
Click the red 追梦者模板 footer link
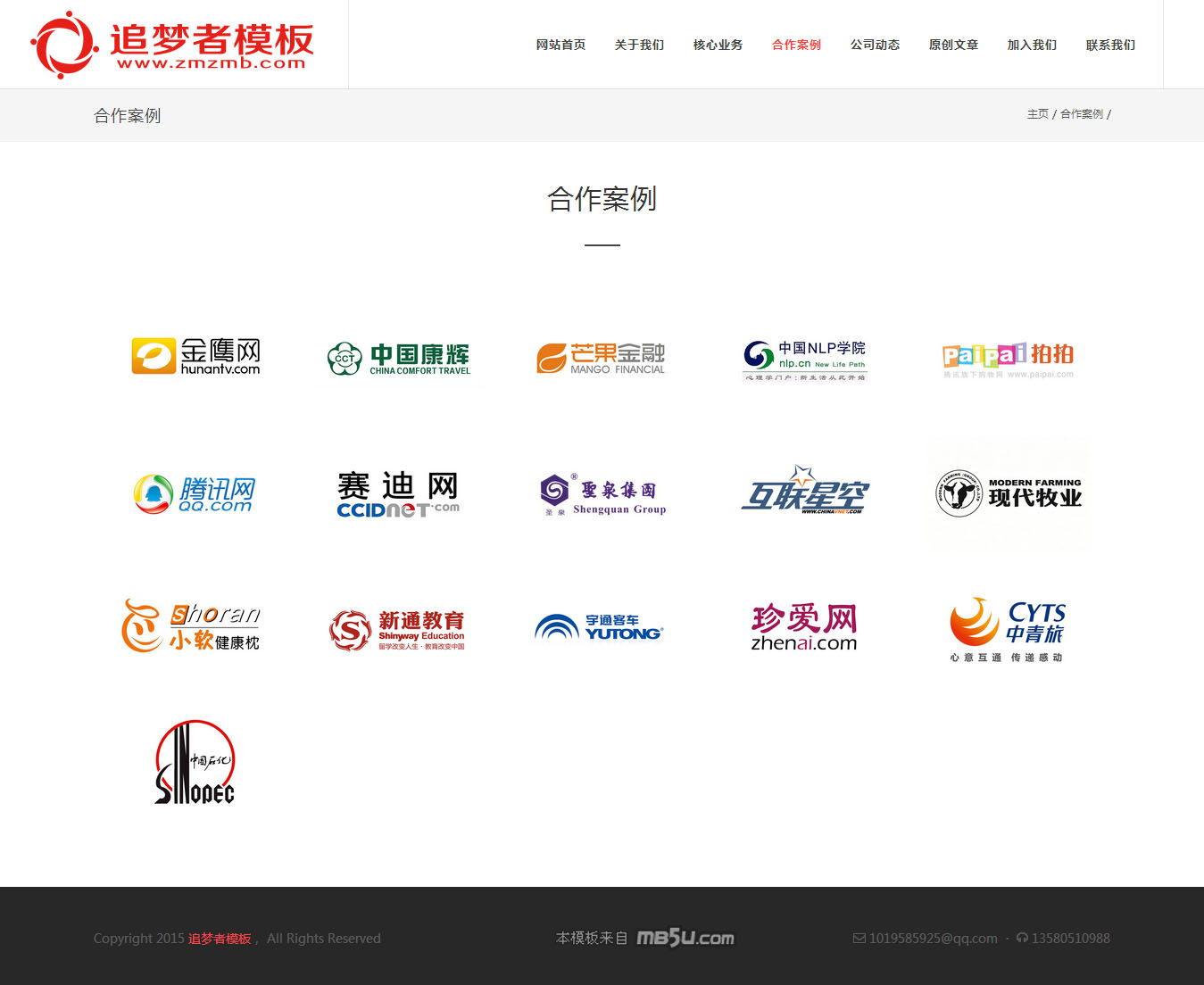point(220,939)
